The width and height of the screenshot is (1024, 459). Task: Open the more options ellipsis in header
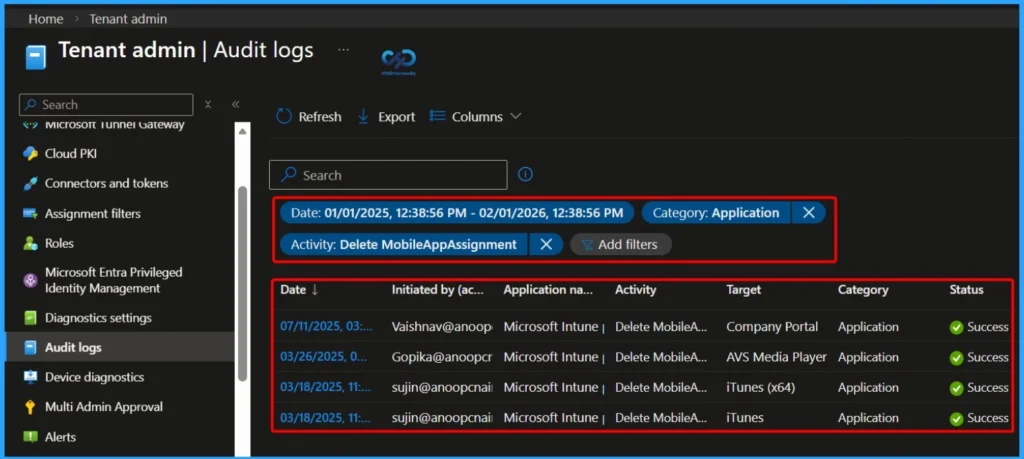pos(344,50)
